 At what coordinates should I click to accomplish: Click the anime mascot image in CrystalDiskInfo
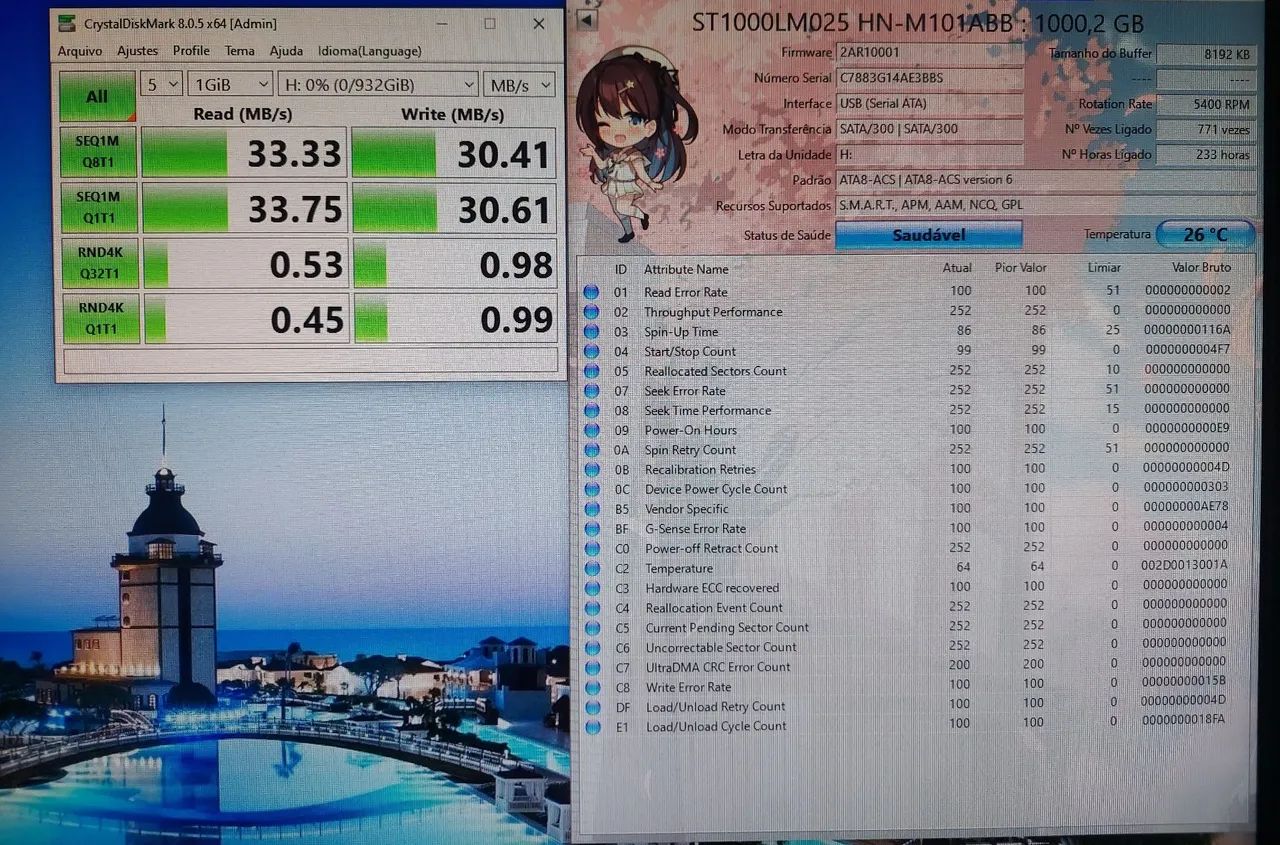click(635, 145)
